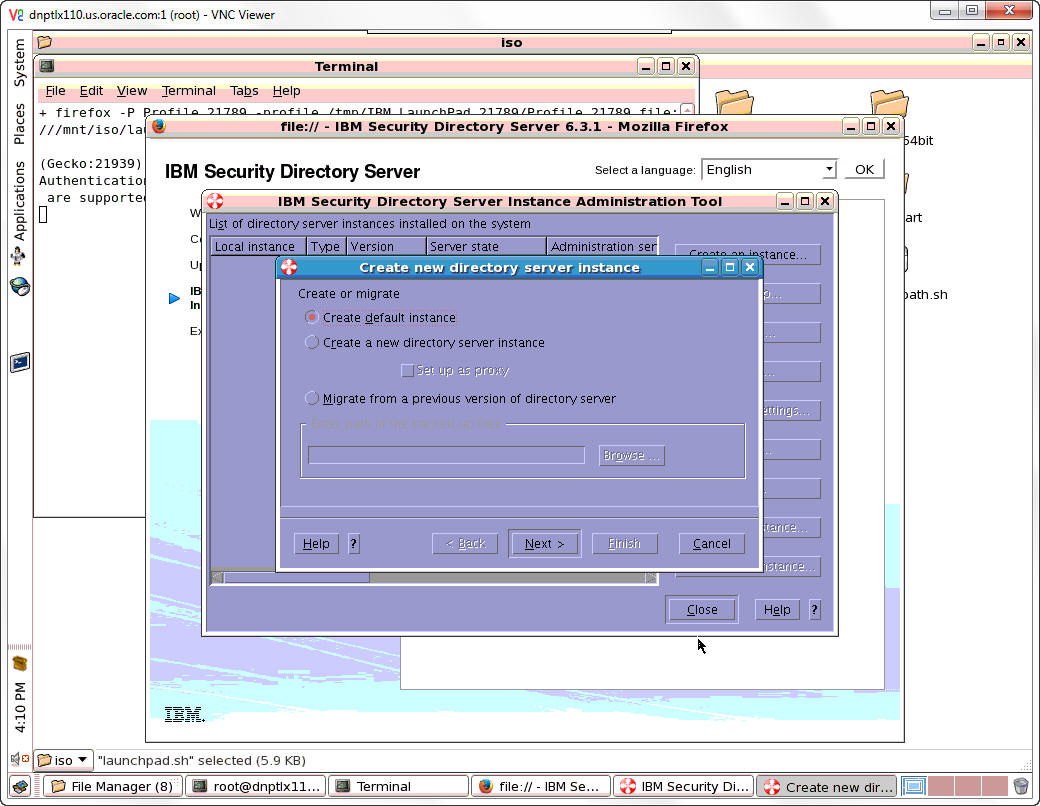Click the Browse button for backup path
Screen dimensions: 1040x806
pyautogui.click(x=631, y=455)
